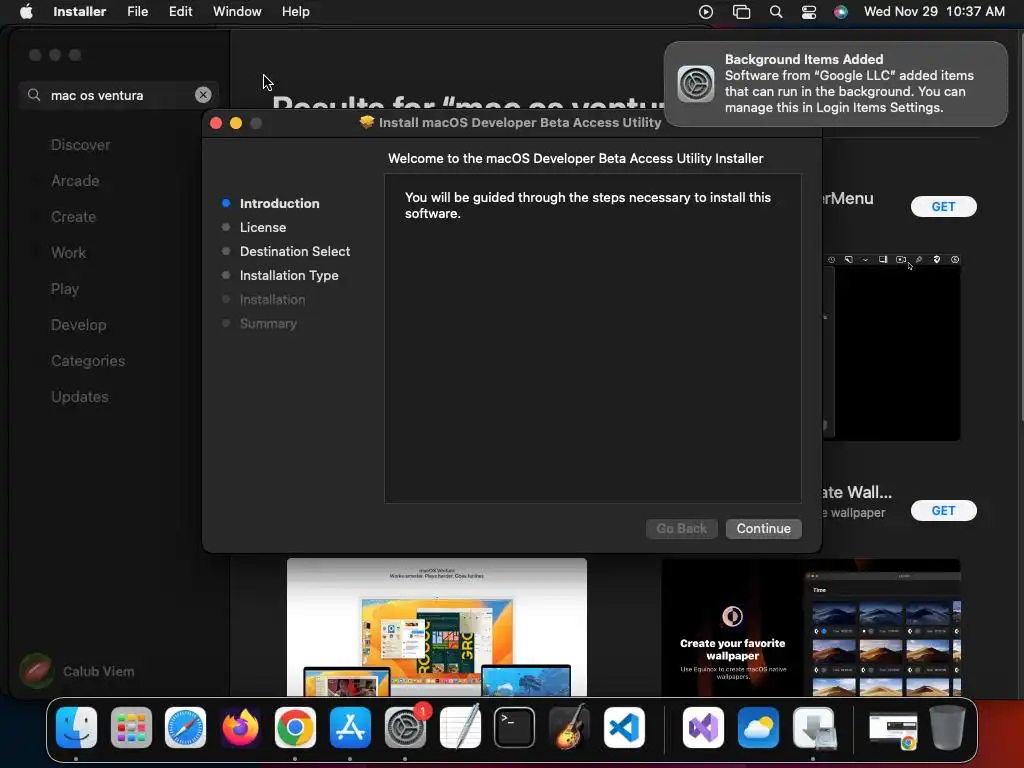Image resolution: width=1024 pixels, height=768 pixels.
Task: Open the cloud weather app in Dock
Action: (x=758, y=728)
